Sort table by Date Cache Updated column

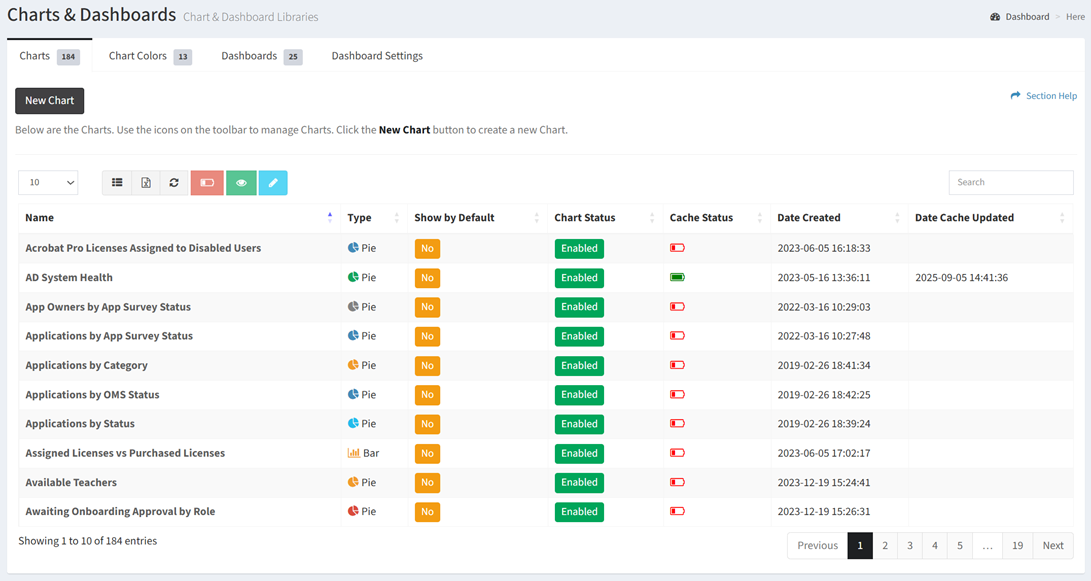coord(990,218)
